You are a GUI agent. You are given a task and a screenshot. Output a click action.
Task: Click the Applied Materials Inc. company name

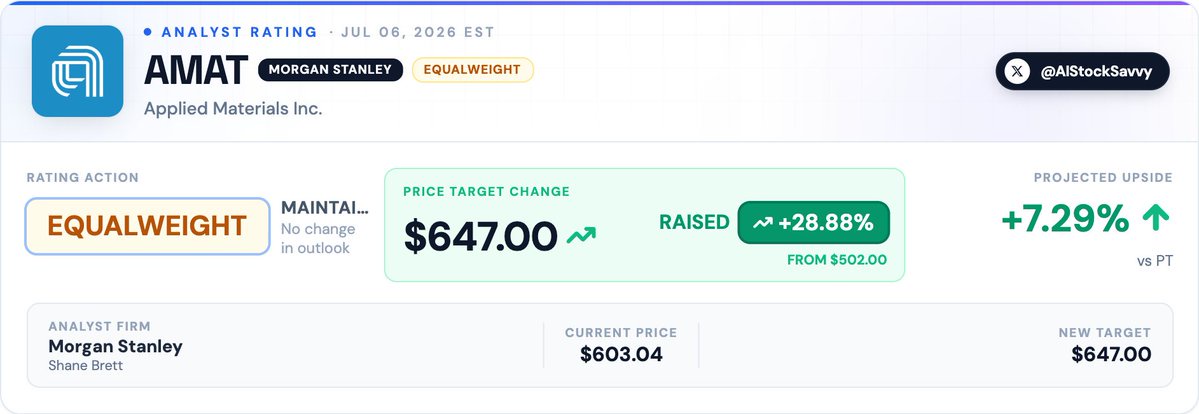coord(233,109)
